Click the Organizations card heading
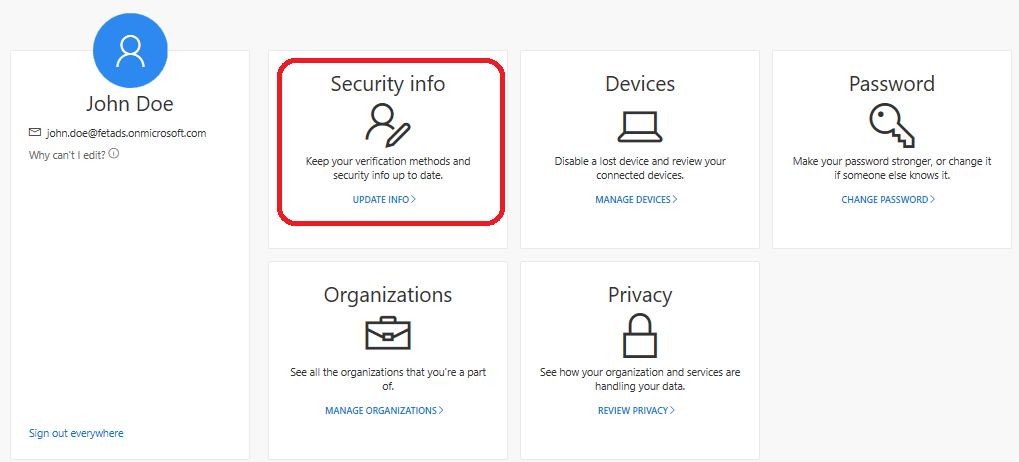1019x462 pixels. pos(388,295)
